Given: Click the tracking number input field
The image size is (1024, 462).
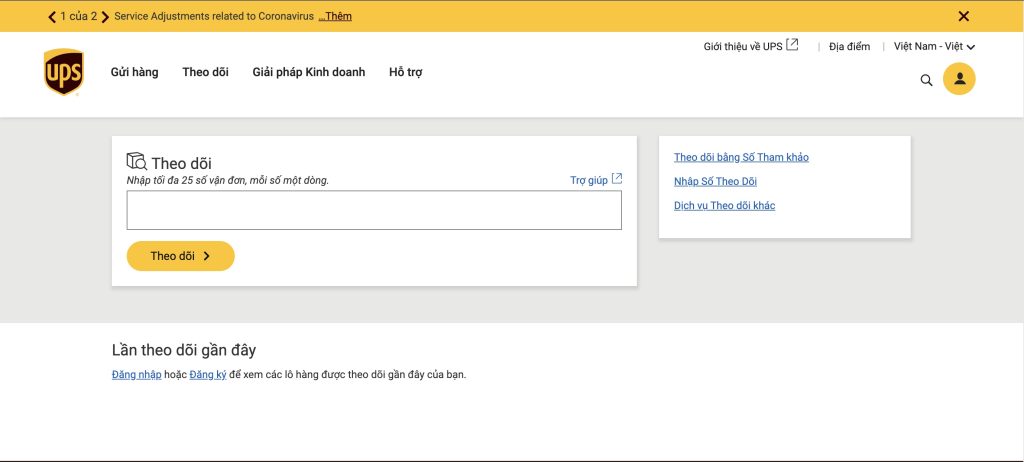Looking at the screenshot, I should [x=373, y=210].
